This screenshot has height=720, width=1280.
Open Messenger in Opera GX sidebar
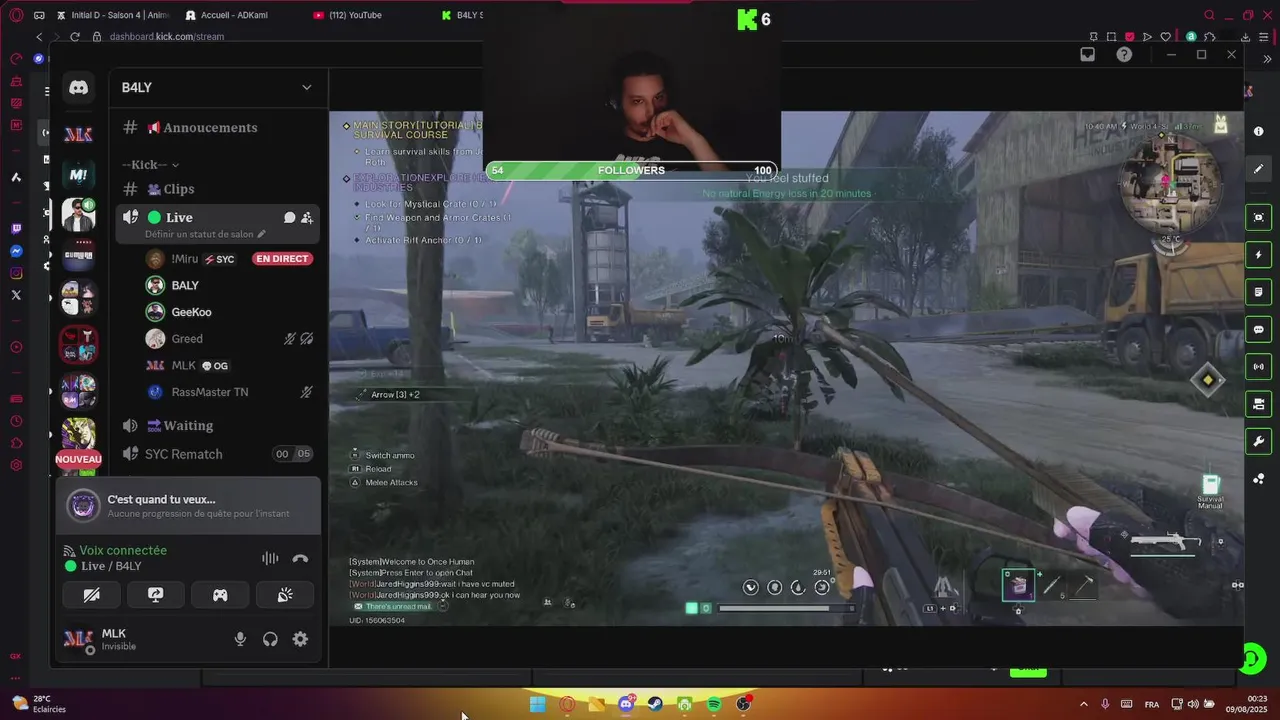pyautogui.click(x=16, y=251)
